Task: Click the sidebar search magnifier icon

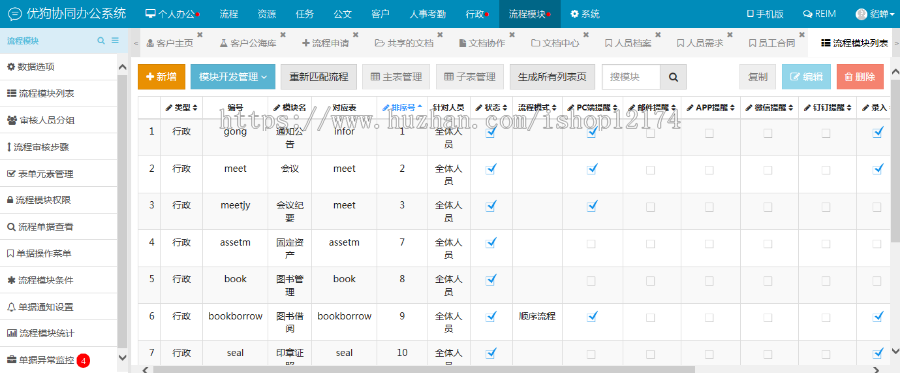Action: [101, 41]
